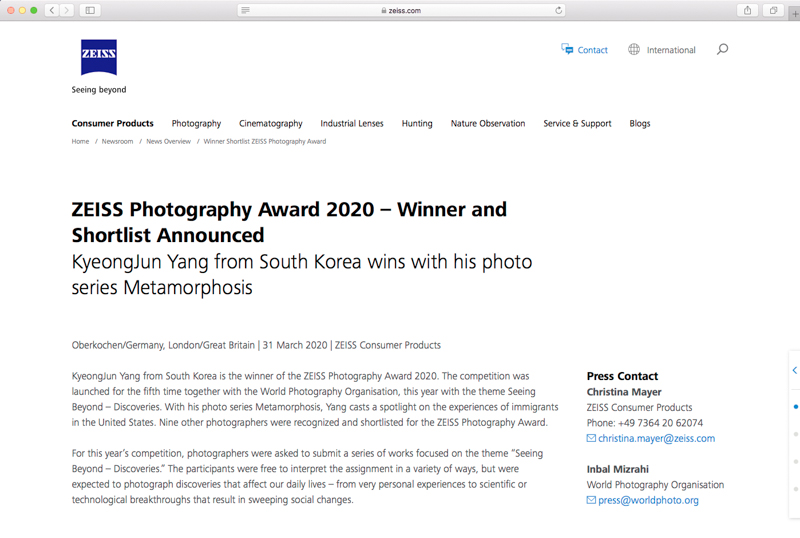Click Winner Shortlist ZEISS Photography Award breadcrumb
The image size is (800, 538).
tap(265, 141)
